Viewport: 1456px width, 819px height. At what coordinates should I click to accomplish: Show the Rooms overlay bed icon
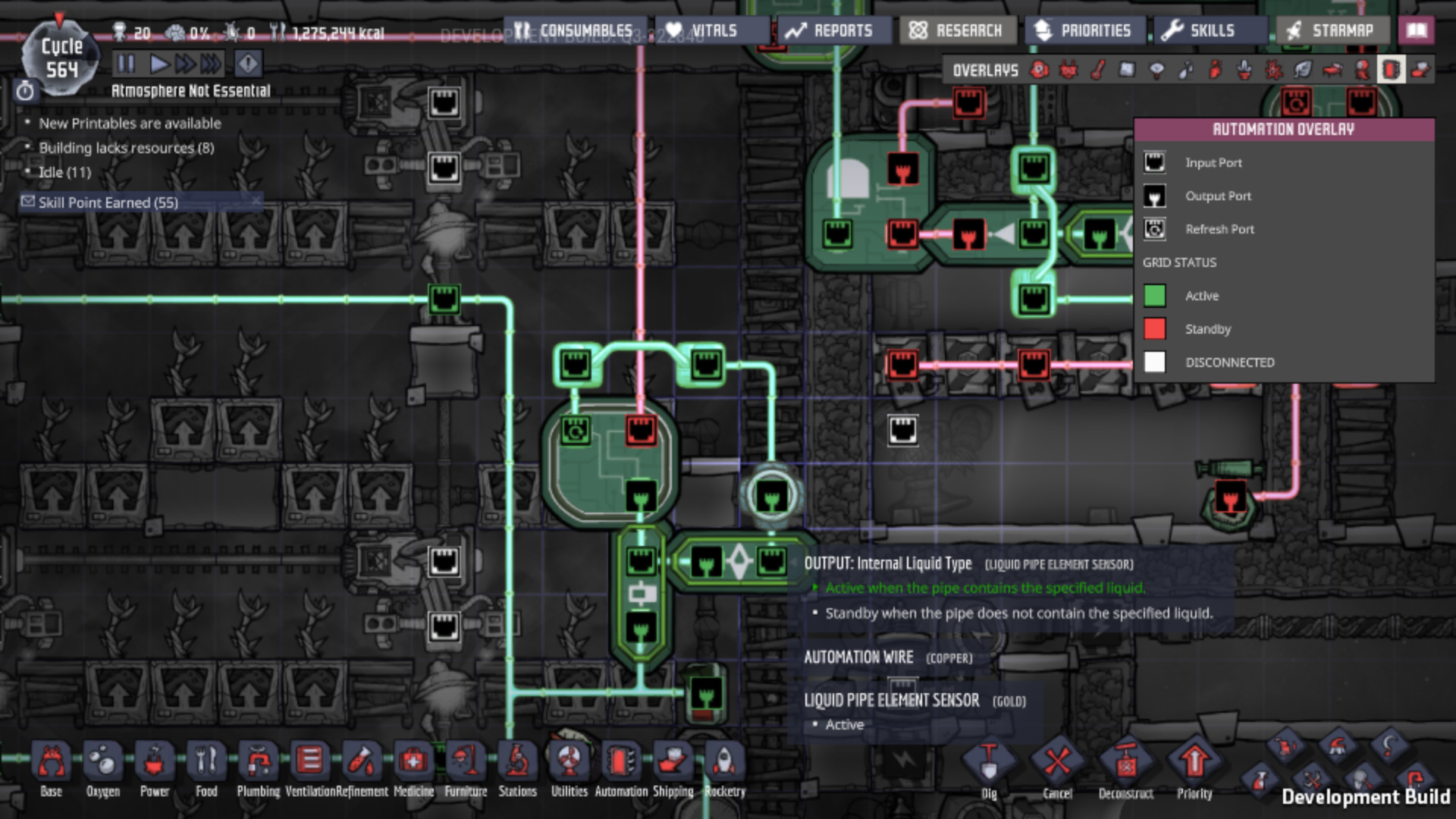tap(1332, 70)
